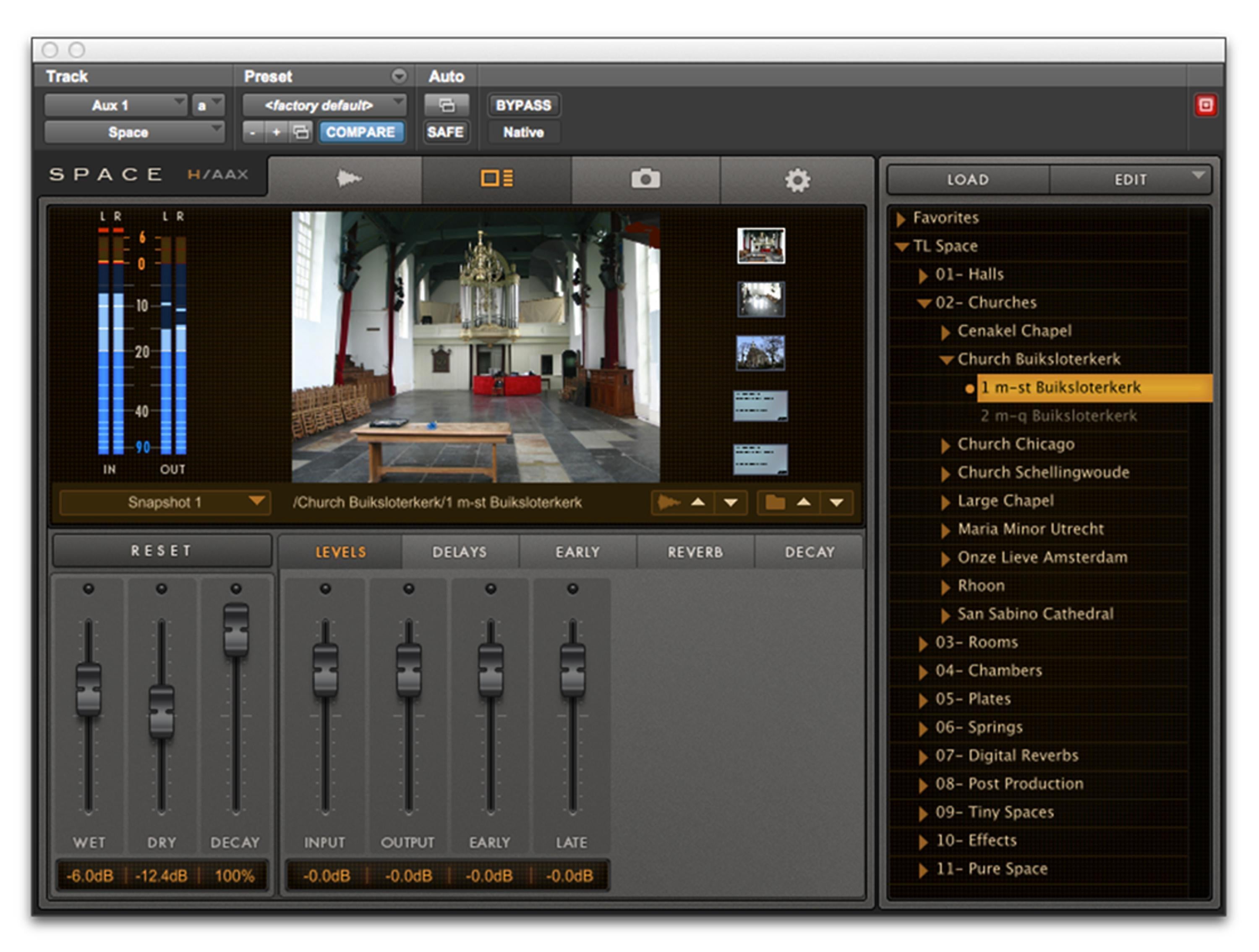Expand the 03- Rooms folder
Image resolution: width=1259 pixels, height=952 pixels.
click(922, 643)
